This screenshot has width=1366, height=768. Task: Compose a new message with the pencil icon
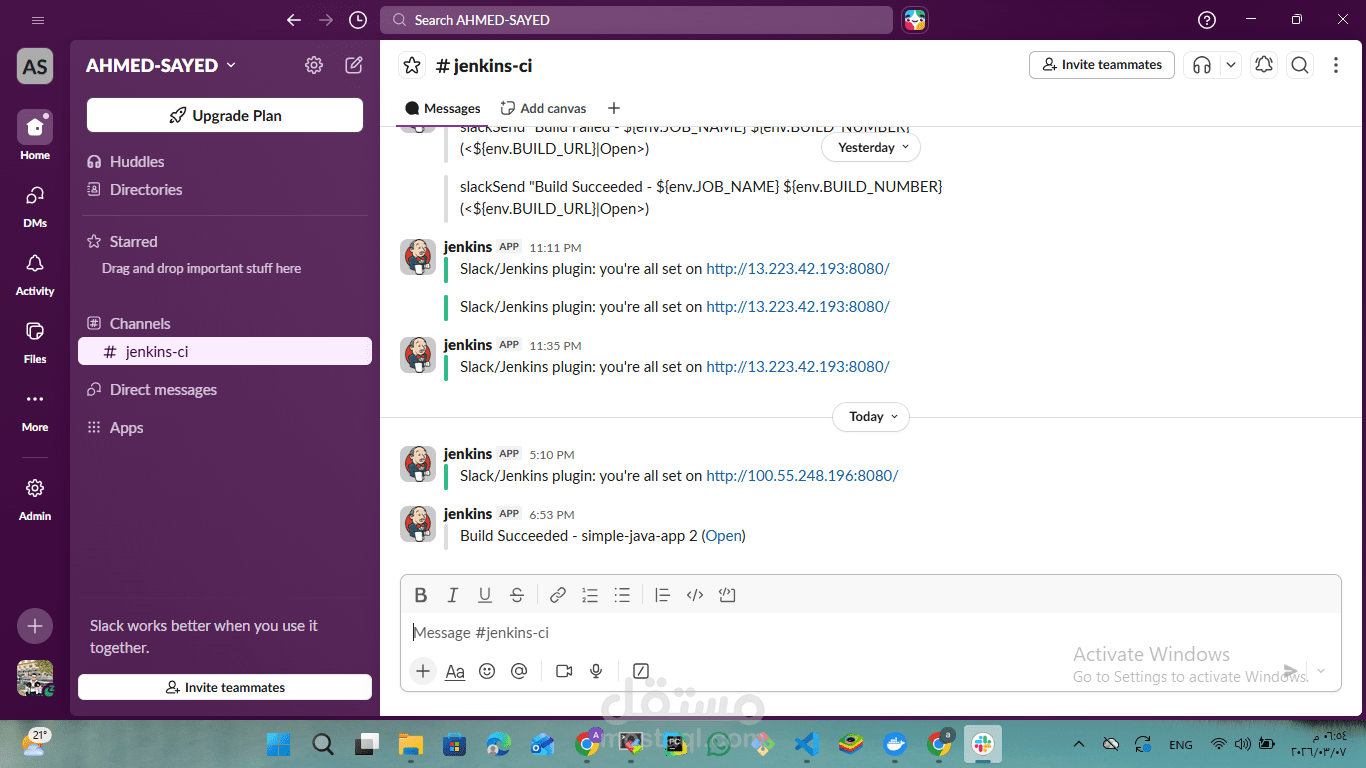pos(354,65)
